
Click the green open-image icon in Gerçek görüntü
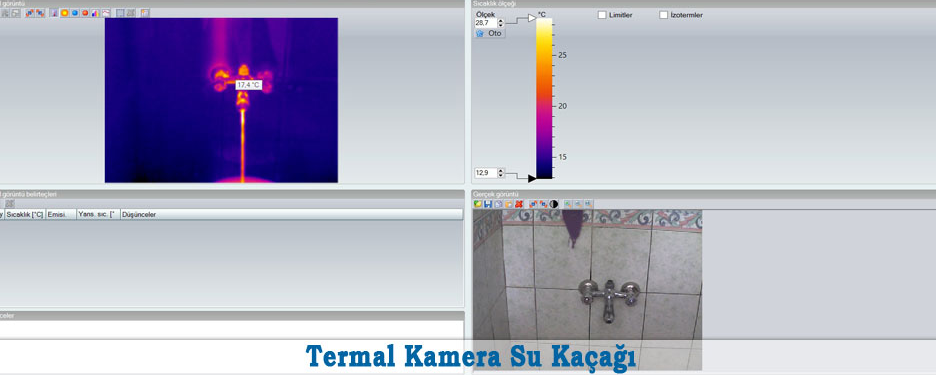(x=478, y=204)
